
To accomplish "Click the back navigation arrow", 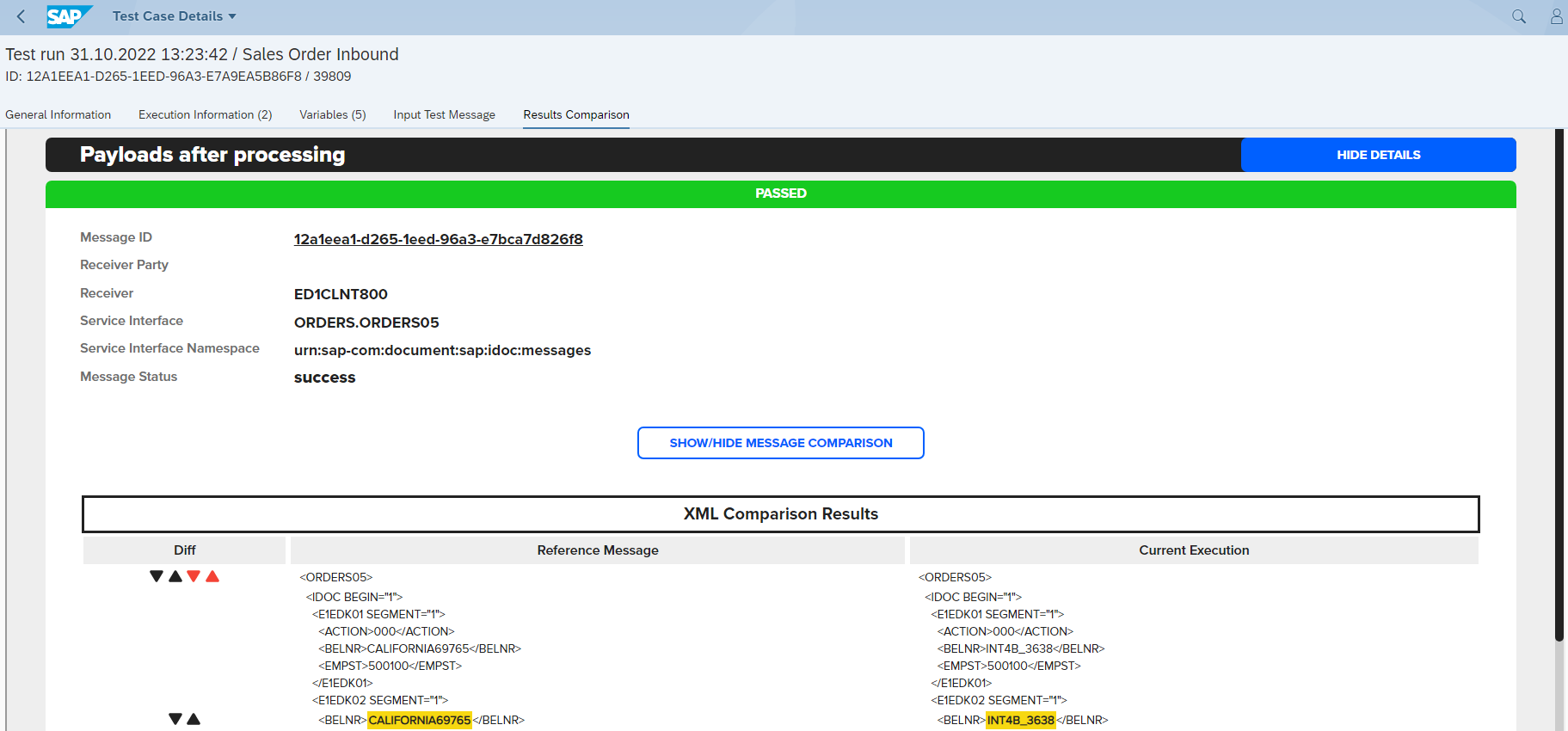I will pos(21,16).
